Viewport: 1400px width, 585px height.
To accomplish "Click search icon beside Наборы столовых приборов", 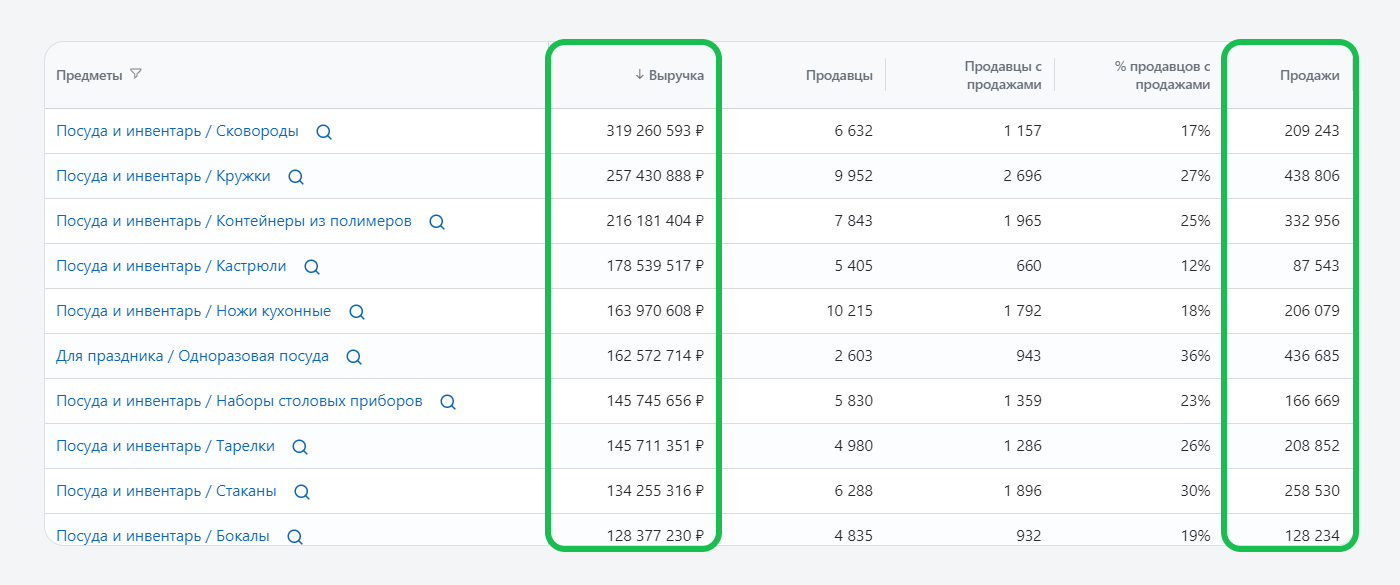I will click(x=448, y=402).
